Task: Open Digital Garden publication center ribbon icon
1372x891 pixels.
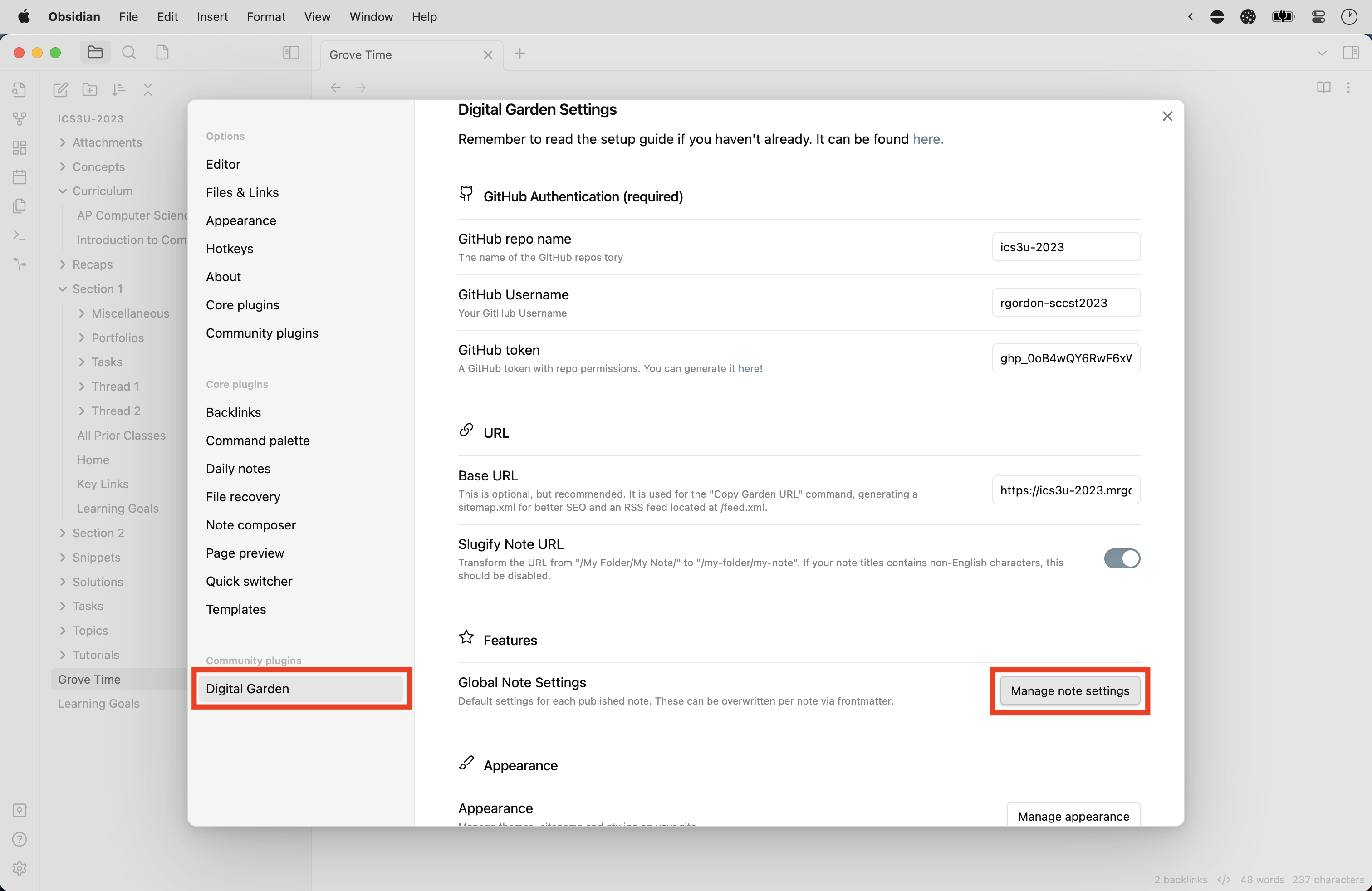Action: [x=19, y=264]
